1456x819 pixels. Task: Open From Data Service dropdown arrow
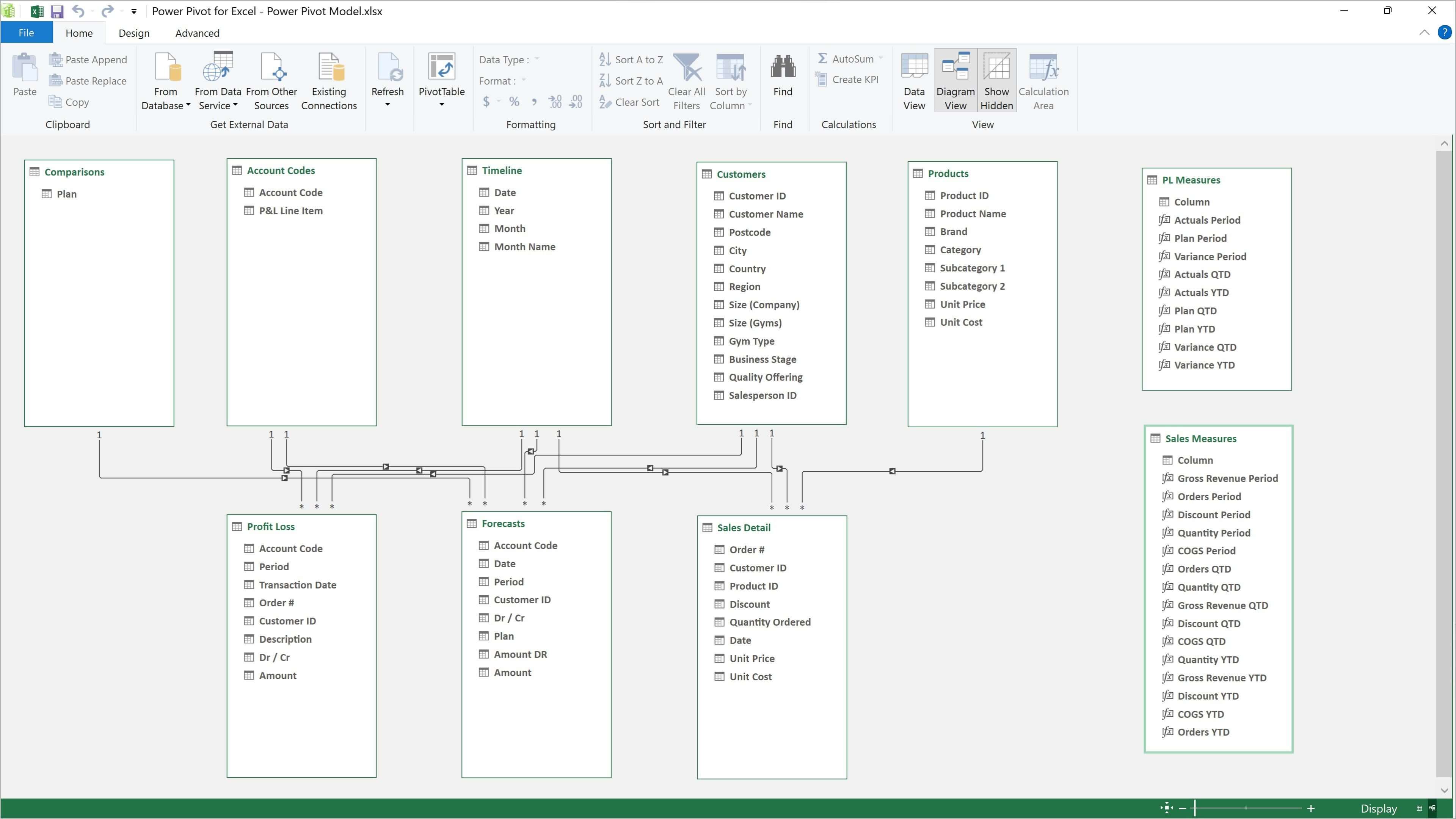pyautogui.click(x=235, y=105)
